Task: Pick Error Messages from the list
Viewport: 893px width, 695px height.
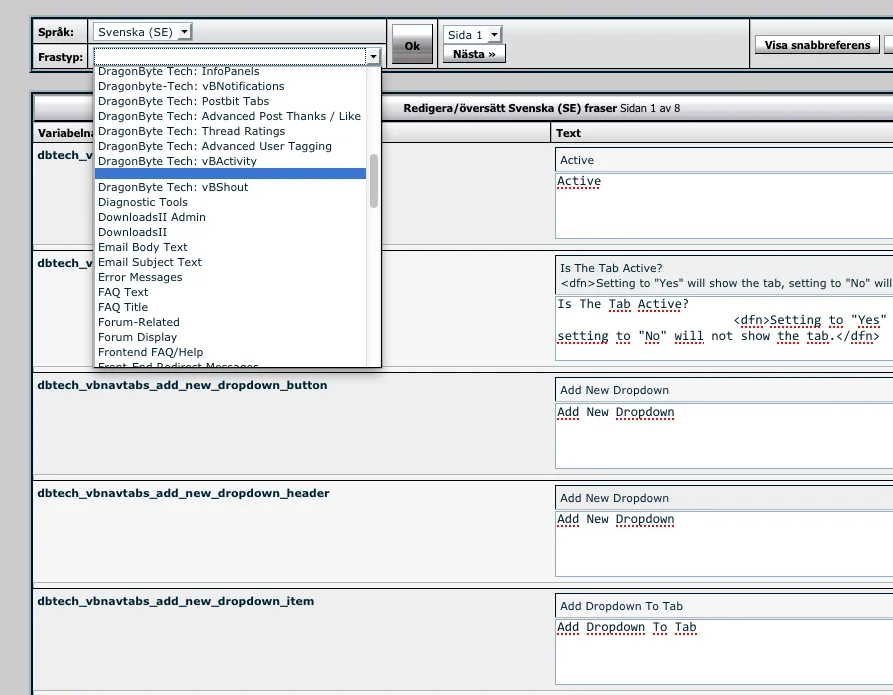Action: (x=230, y=277)
